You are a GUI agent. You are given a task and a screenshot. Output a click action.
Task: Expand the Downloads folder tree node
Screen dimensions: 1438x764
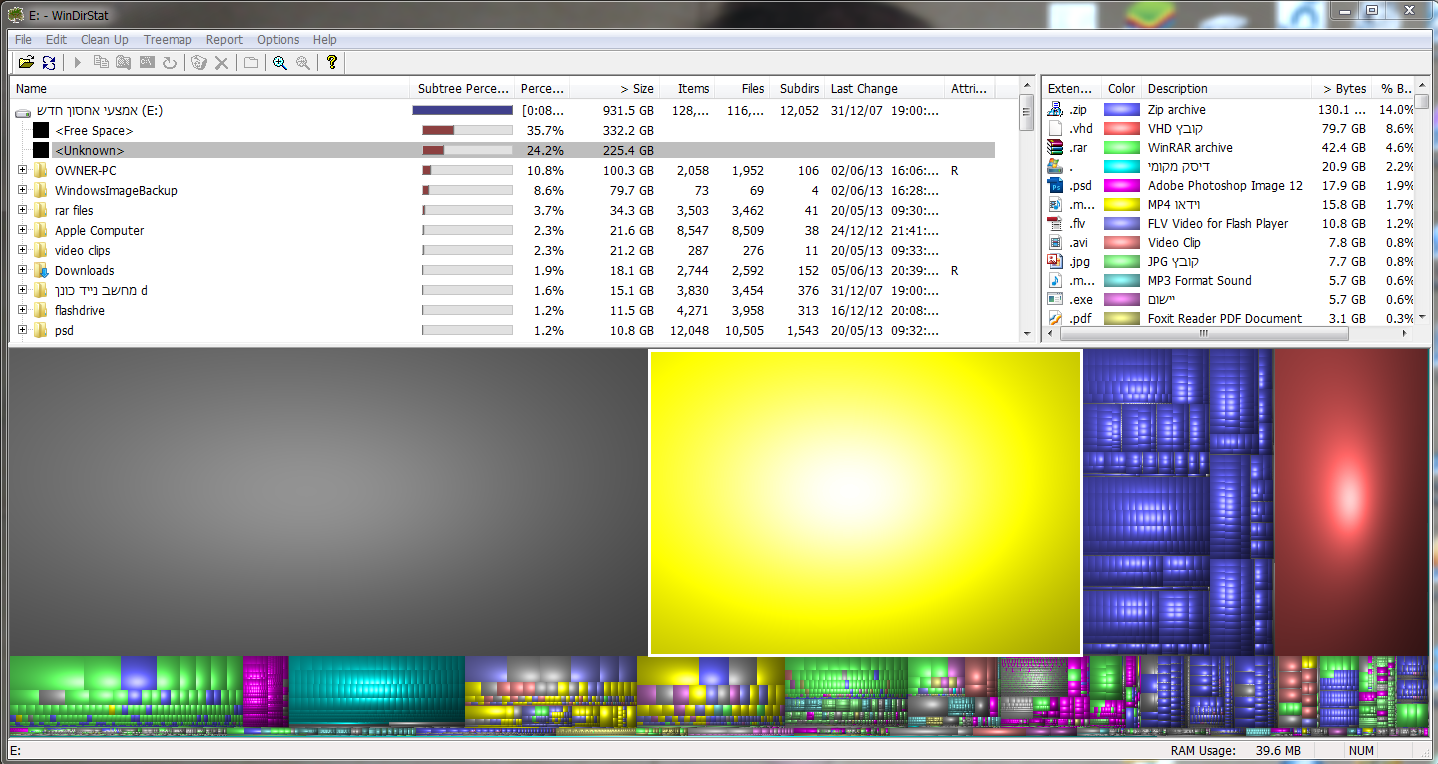pos(22,270)
